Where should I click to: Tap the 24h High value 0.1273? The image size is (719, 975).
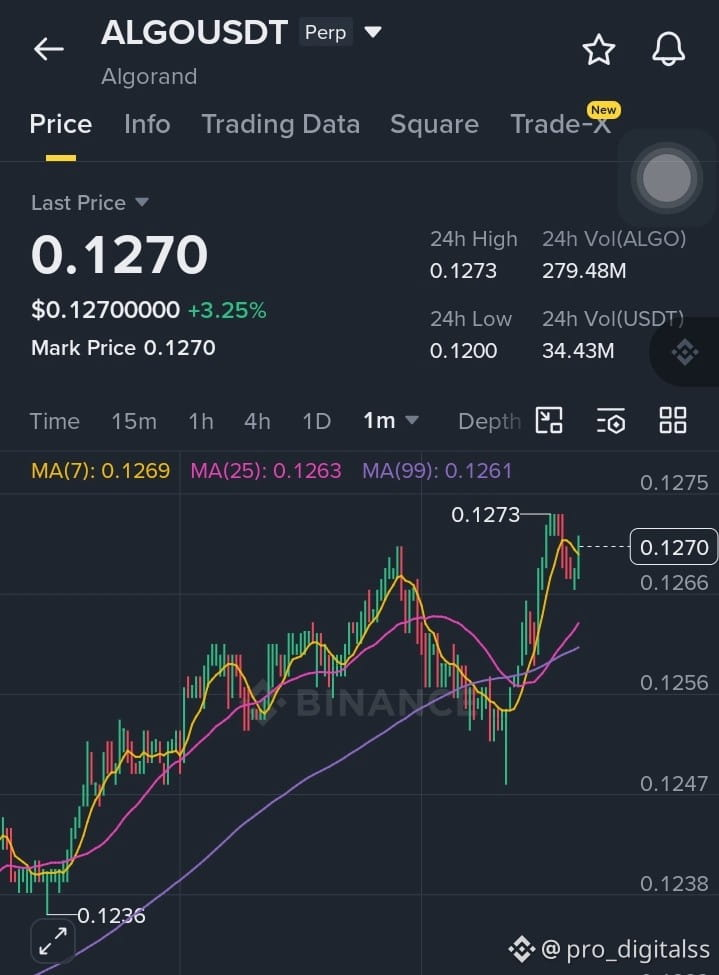[463, 270]
